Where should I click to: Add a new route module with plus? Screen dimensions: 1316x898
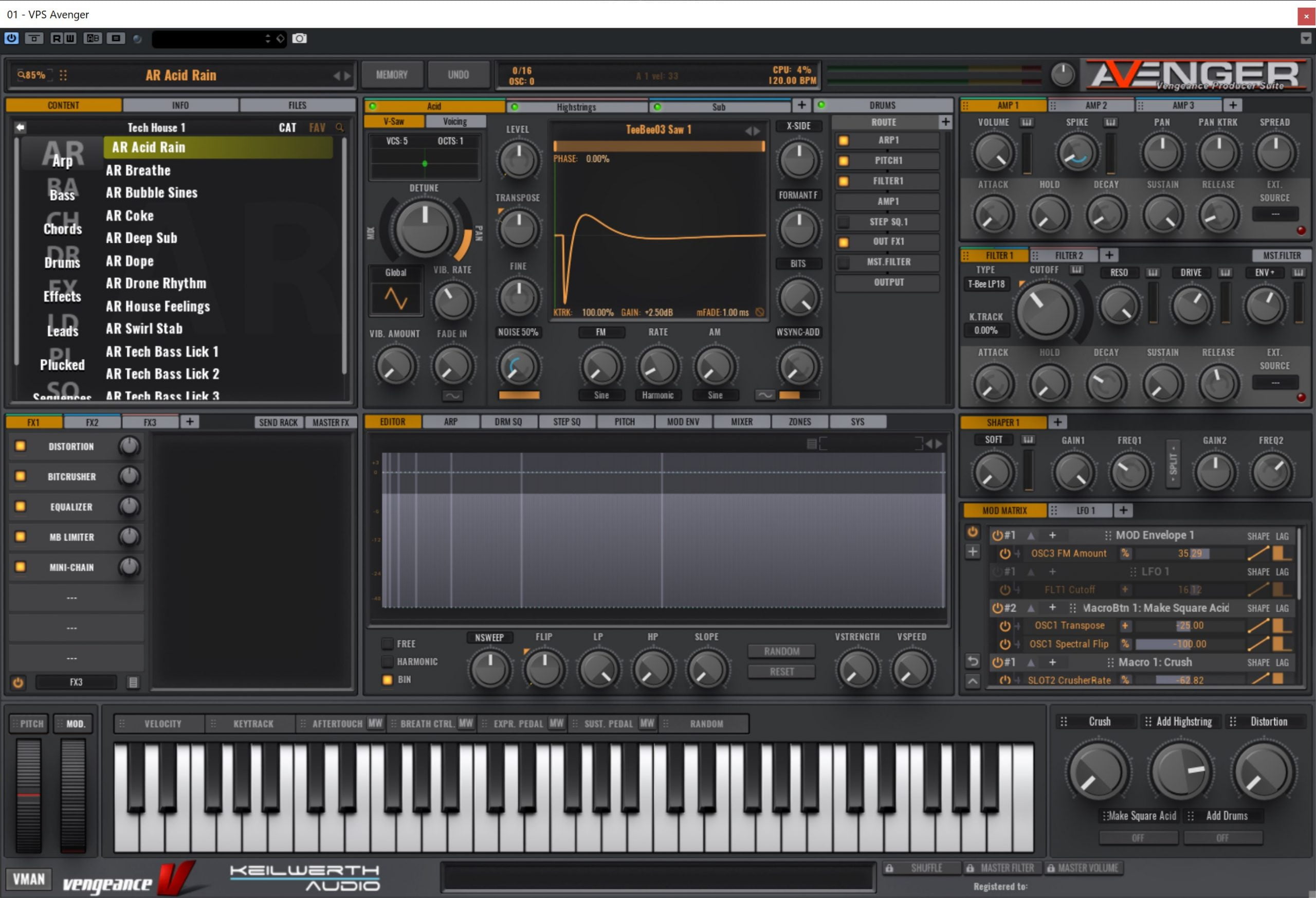pos(945,122)
